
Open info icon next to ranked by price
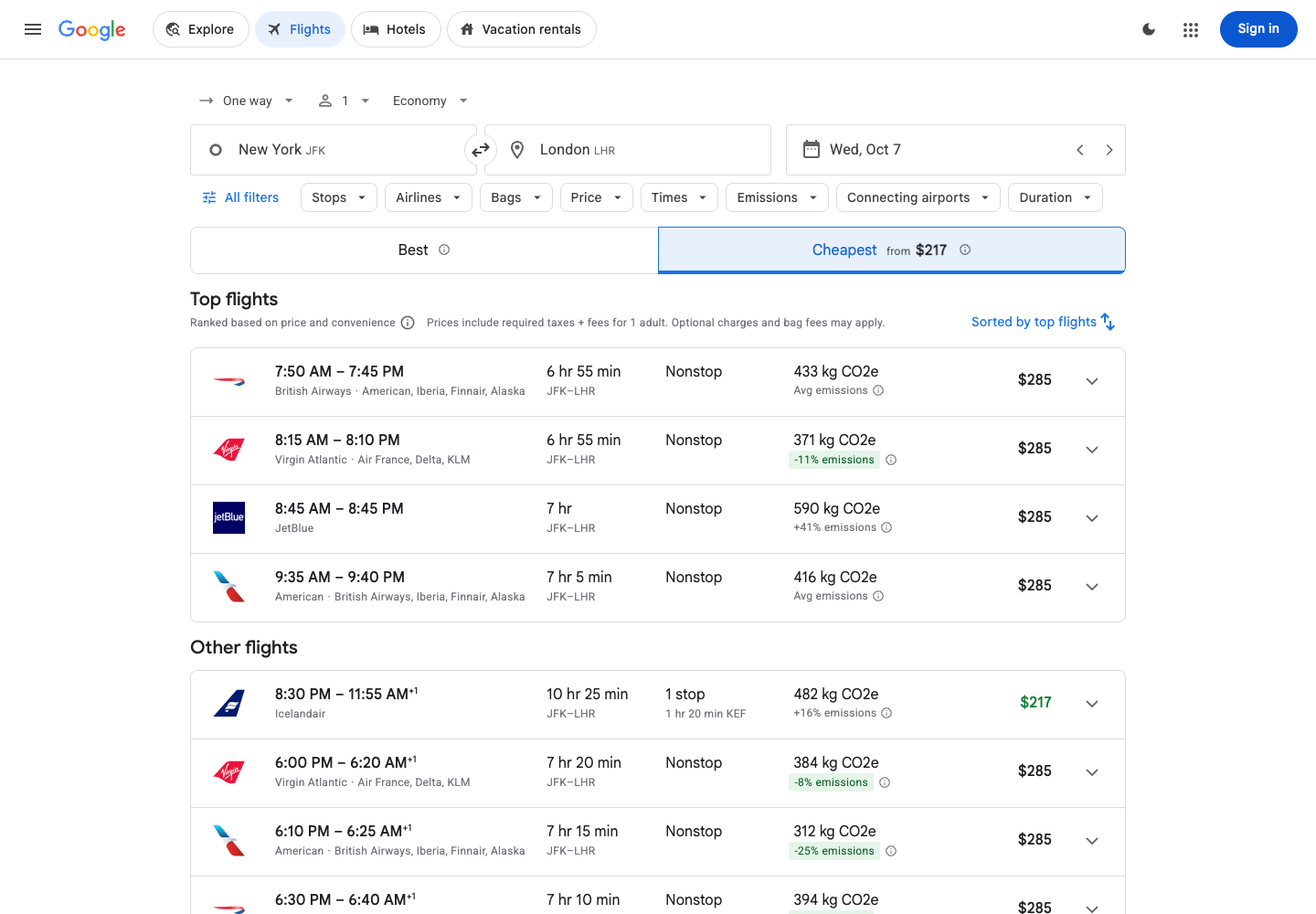408,323
